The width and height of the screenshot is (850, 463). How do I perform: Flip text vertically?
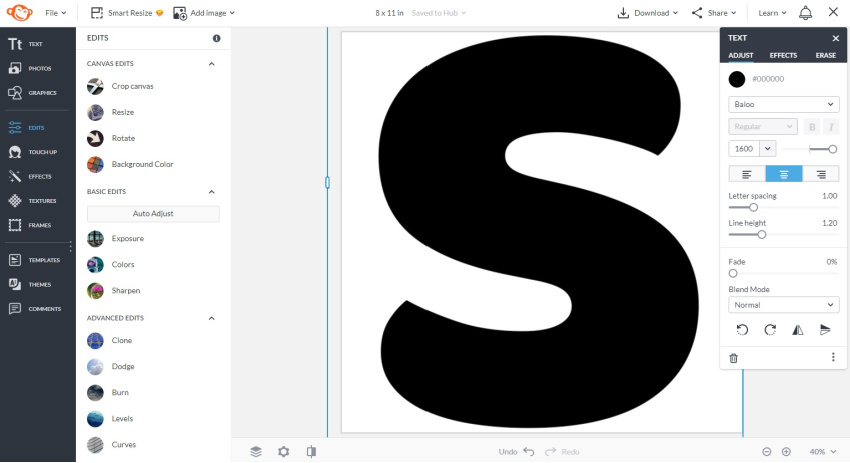tap(825, 330)
